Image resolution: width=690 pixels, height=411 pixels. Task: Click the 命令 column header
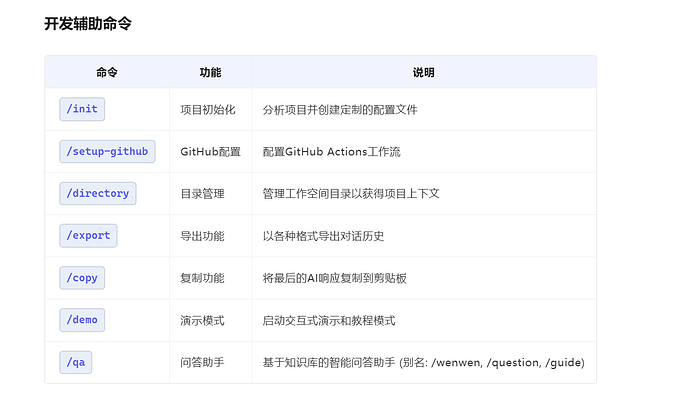pos(107,73)
